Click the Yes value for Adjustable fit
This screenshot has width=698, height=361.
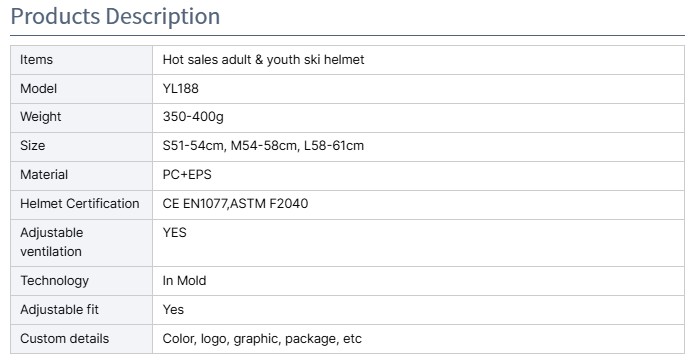(173, 310)
